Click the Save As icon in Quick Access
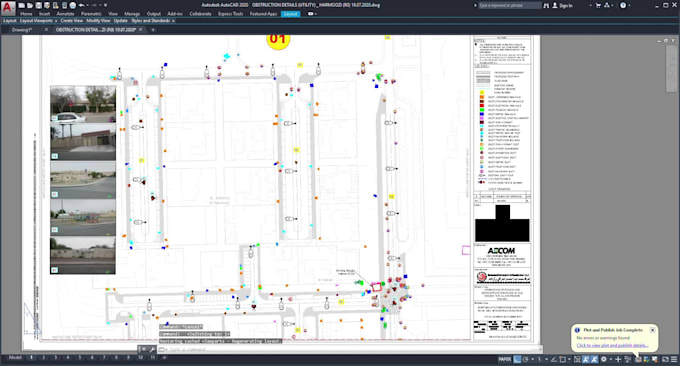 [x=47, y=5]
